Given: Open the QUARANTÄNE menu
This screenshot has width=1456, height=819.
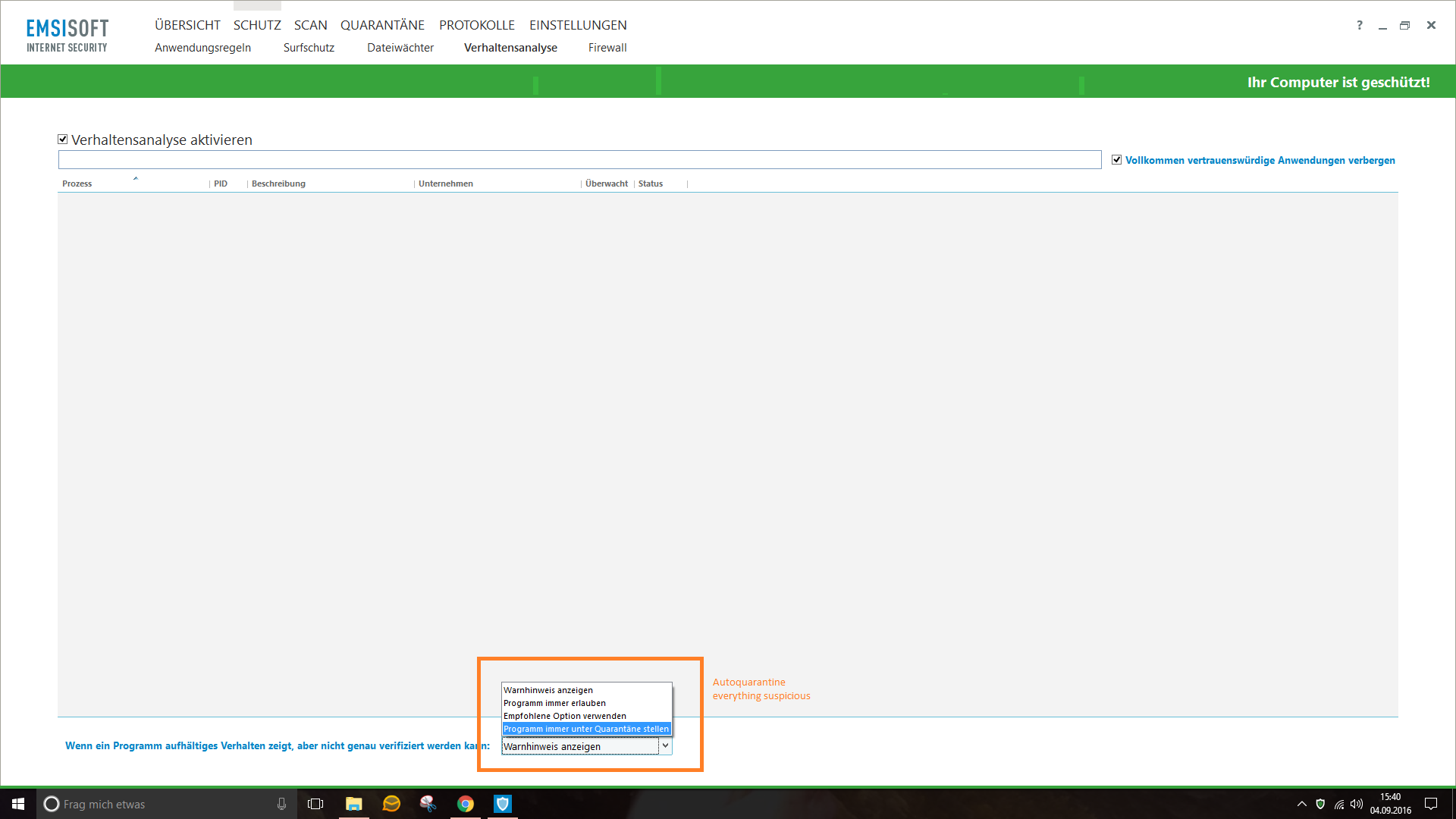Looking at the screenshot, I should 382,25.
